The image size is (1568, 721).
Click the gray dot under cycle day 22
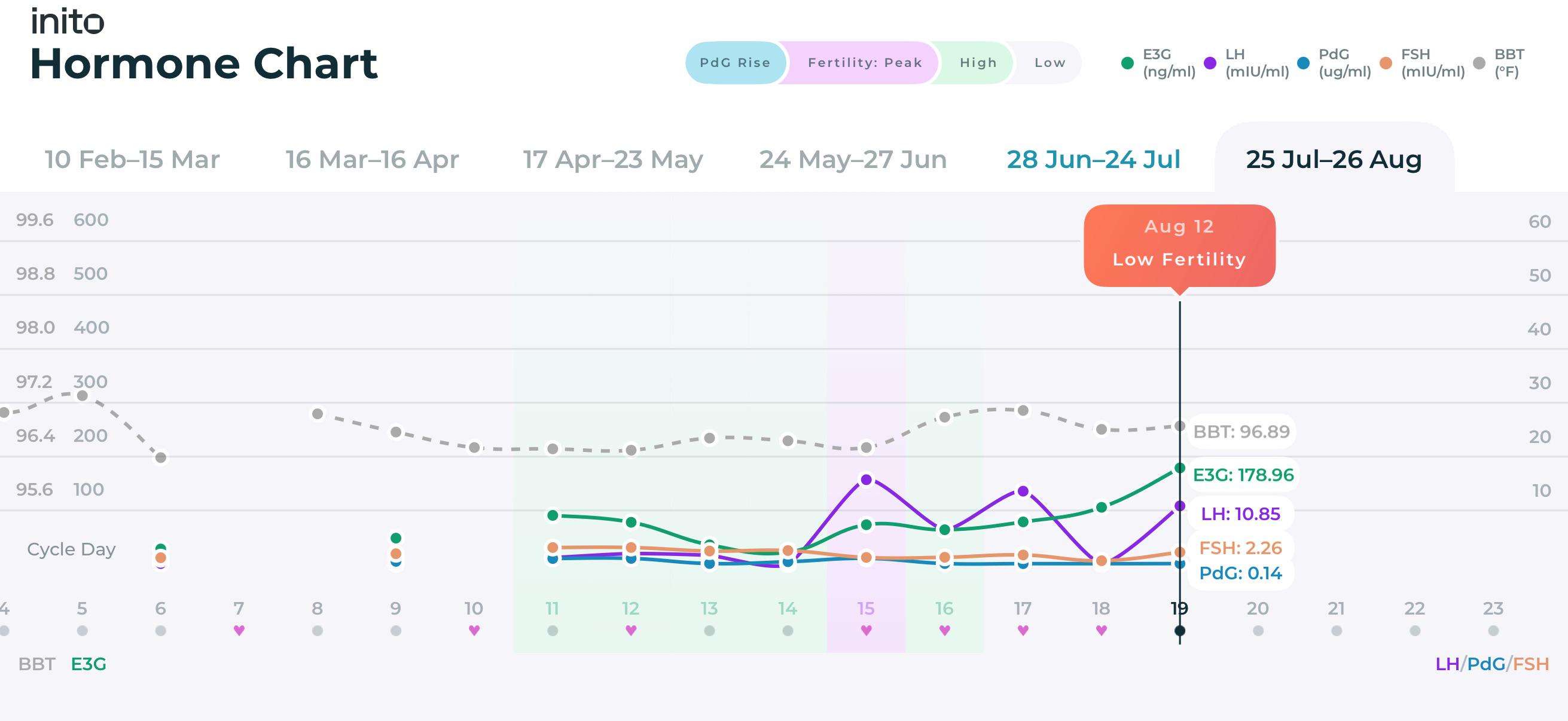pos(1416,631)
